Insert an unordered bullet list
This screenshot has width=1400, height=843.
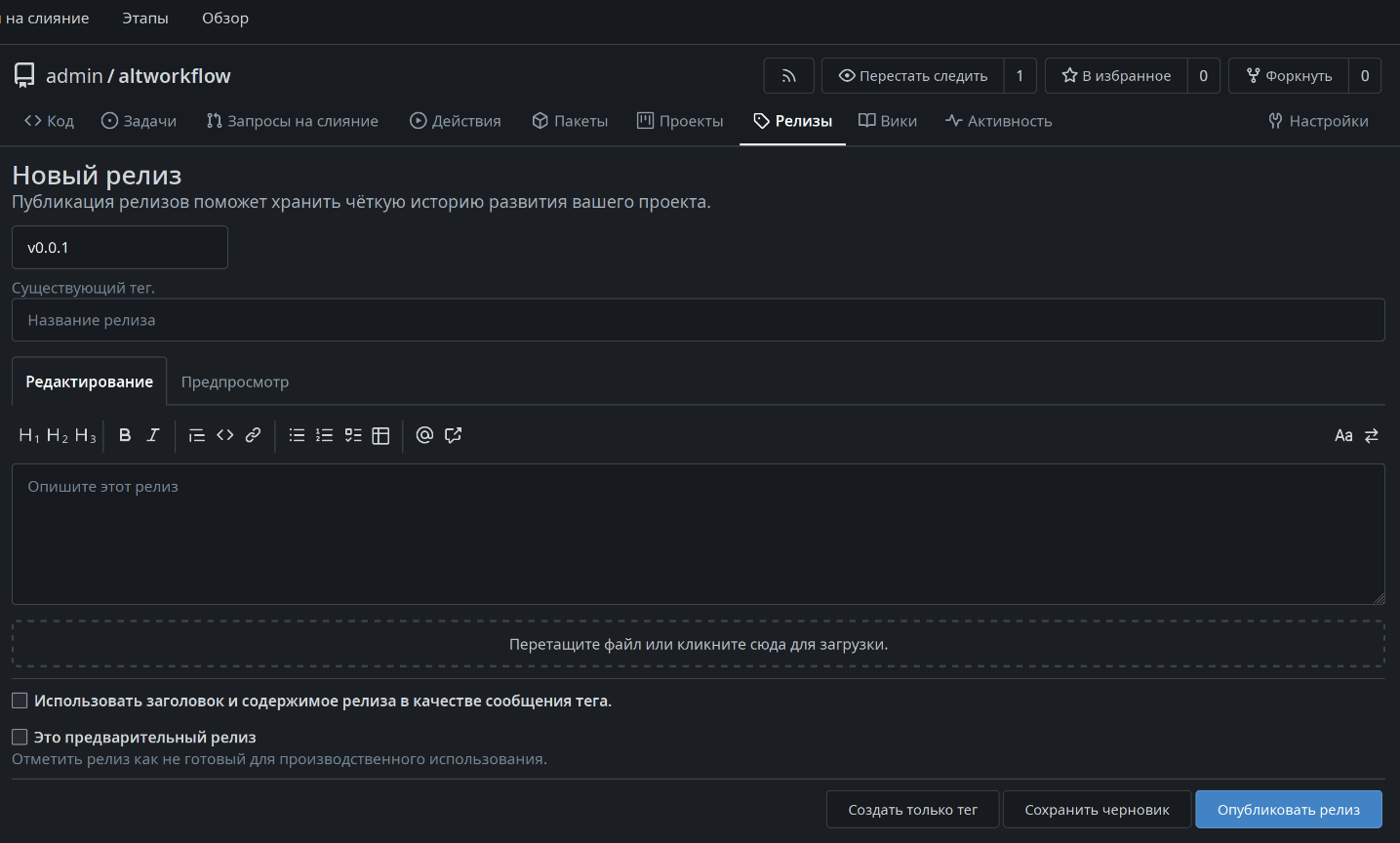[x=298, y=435]
